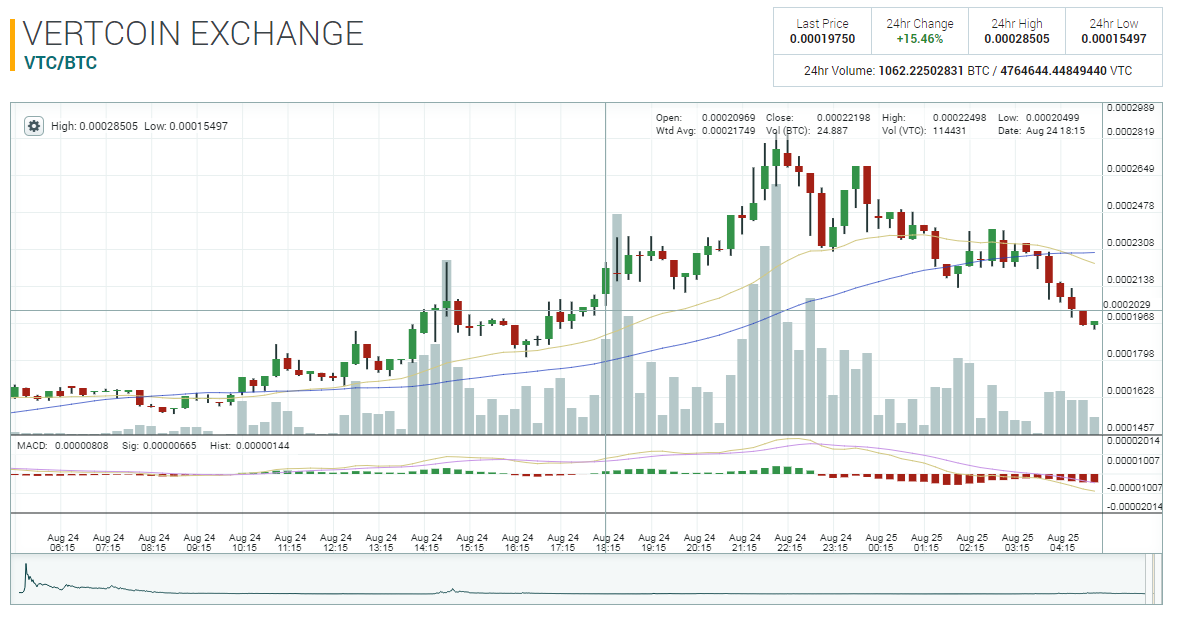Click the Close value 0.00022198

point(843,118)
